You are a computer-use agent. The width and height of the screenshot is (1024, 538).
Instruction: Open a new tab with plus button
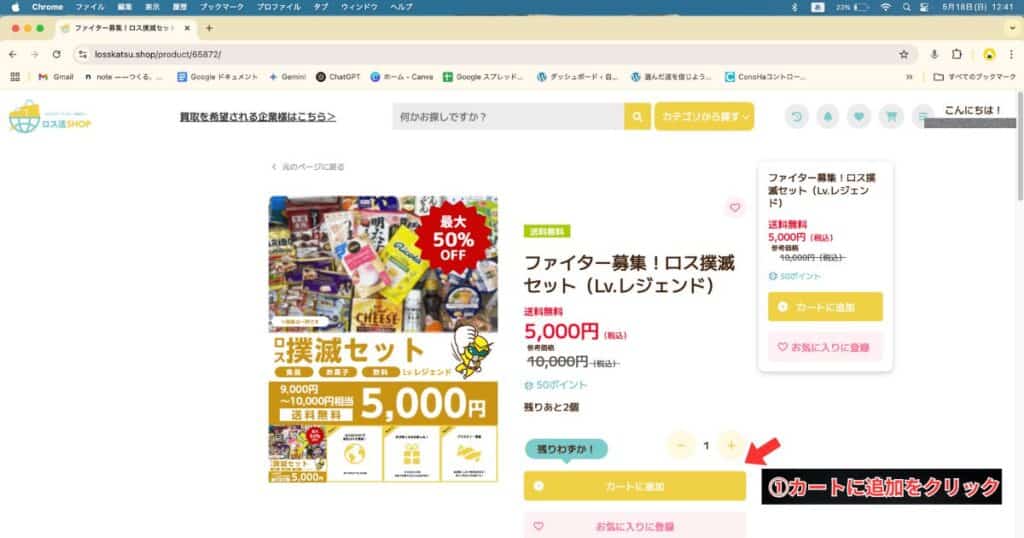pyautogui.click(x=209, y=28)
